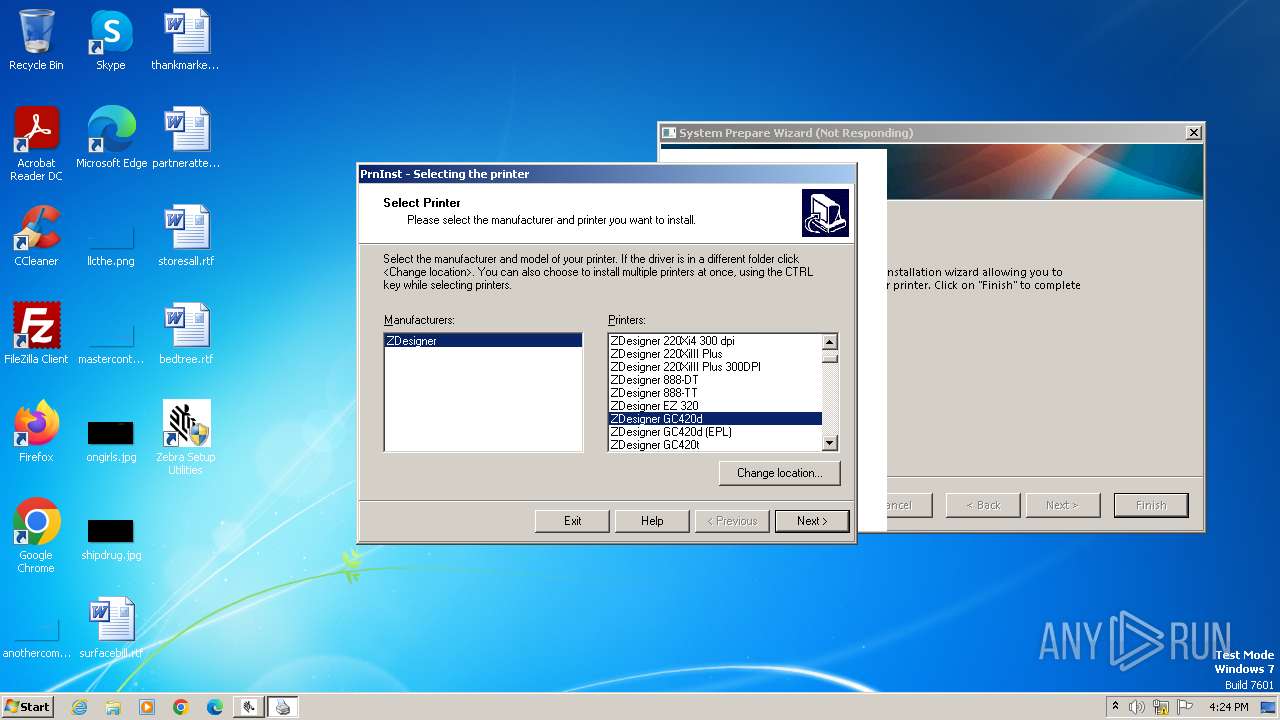
Task: Click the taskbar clock showing 4:24 PM
Action: pos(1228,707)
